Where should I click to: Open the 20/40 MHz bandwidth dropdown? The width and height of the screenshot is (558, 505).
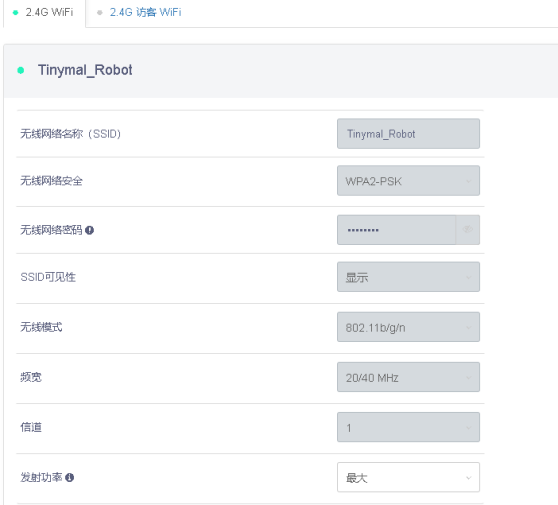(x=408, y=377)
